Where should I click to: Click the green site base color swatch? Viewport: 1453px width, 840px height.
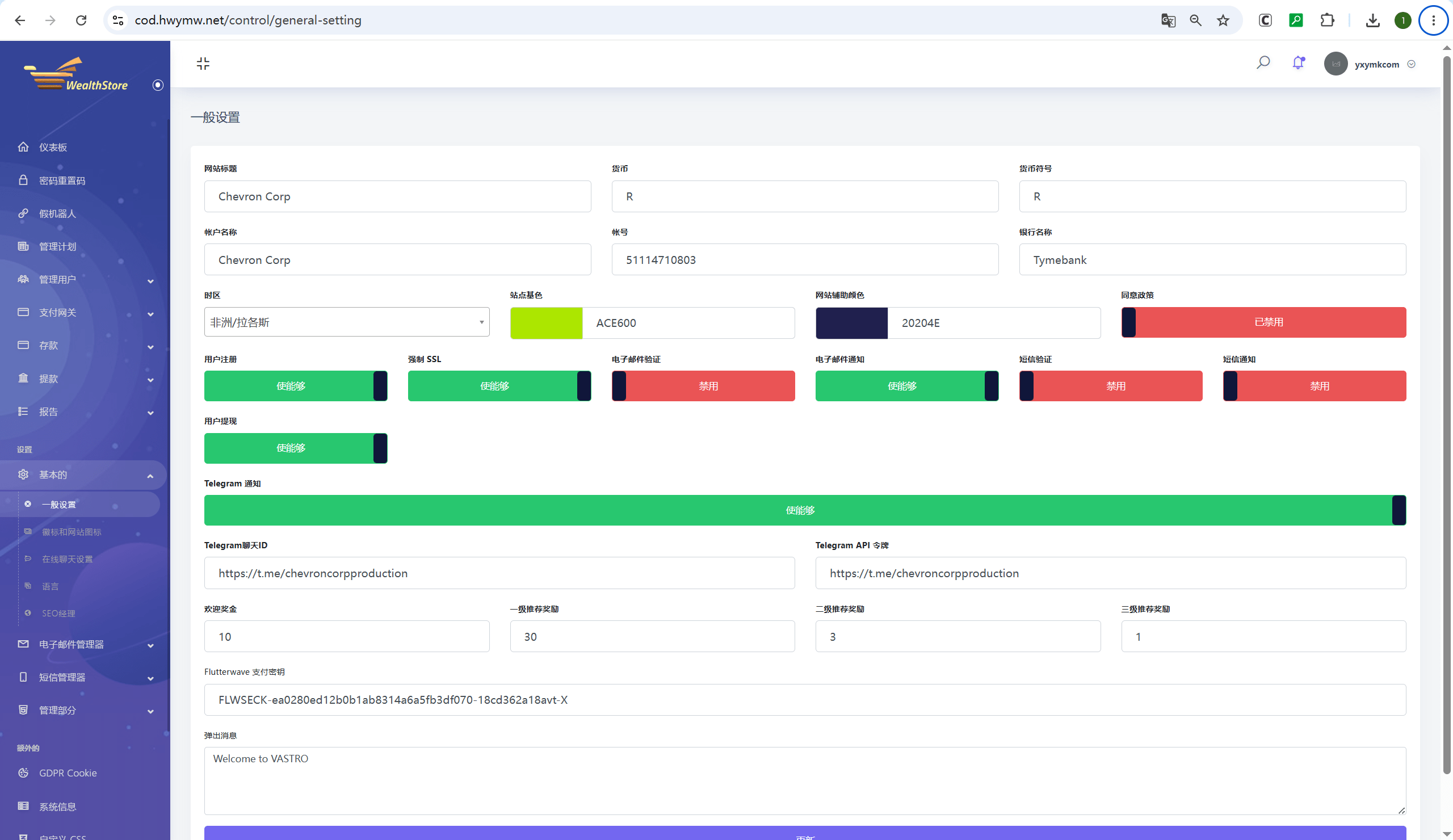(x=546, y=322)
